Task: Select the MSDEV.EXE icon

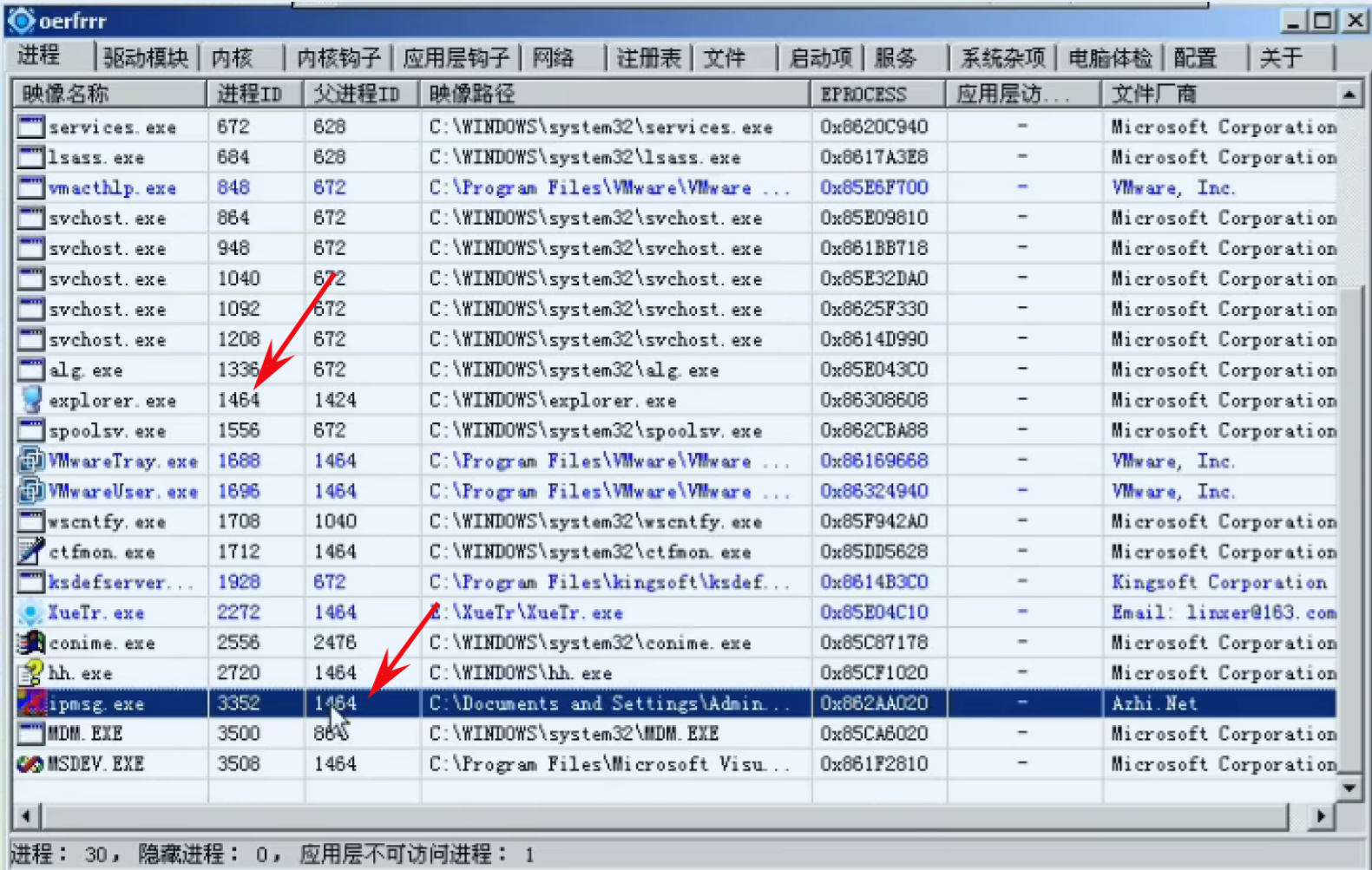Action: (31, 764)
